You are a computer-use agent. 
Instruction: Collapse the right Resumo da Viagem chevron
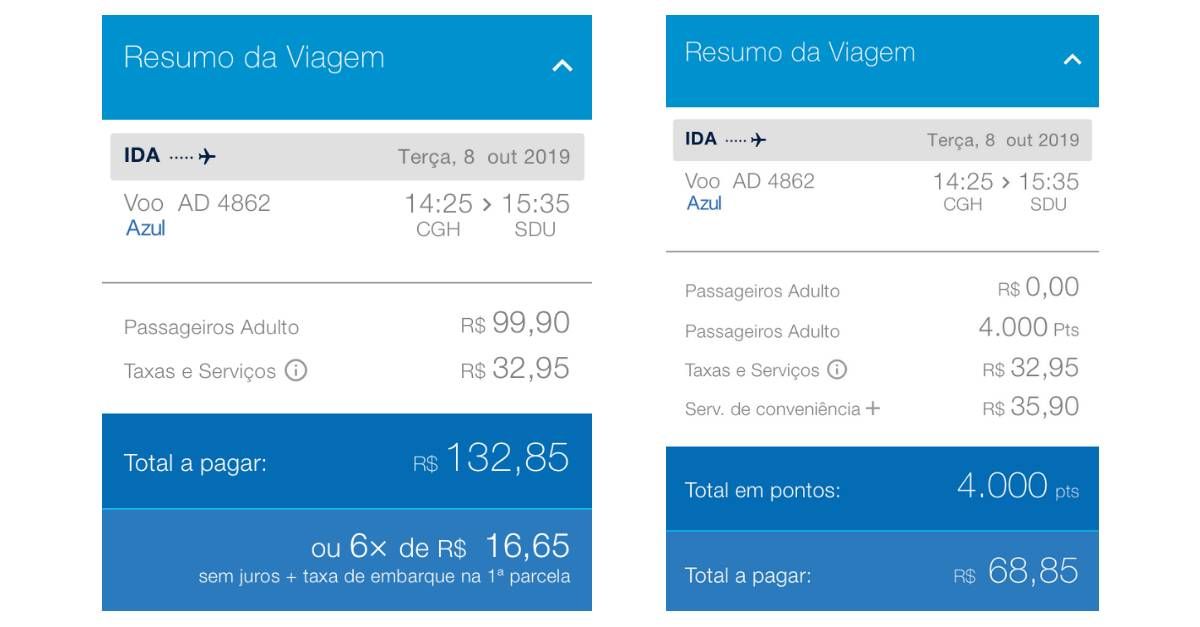[1072, 59]
